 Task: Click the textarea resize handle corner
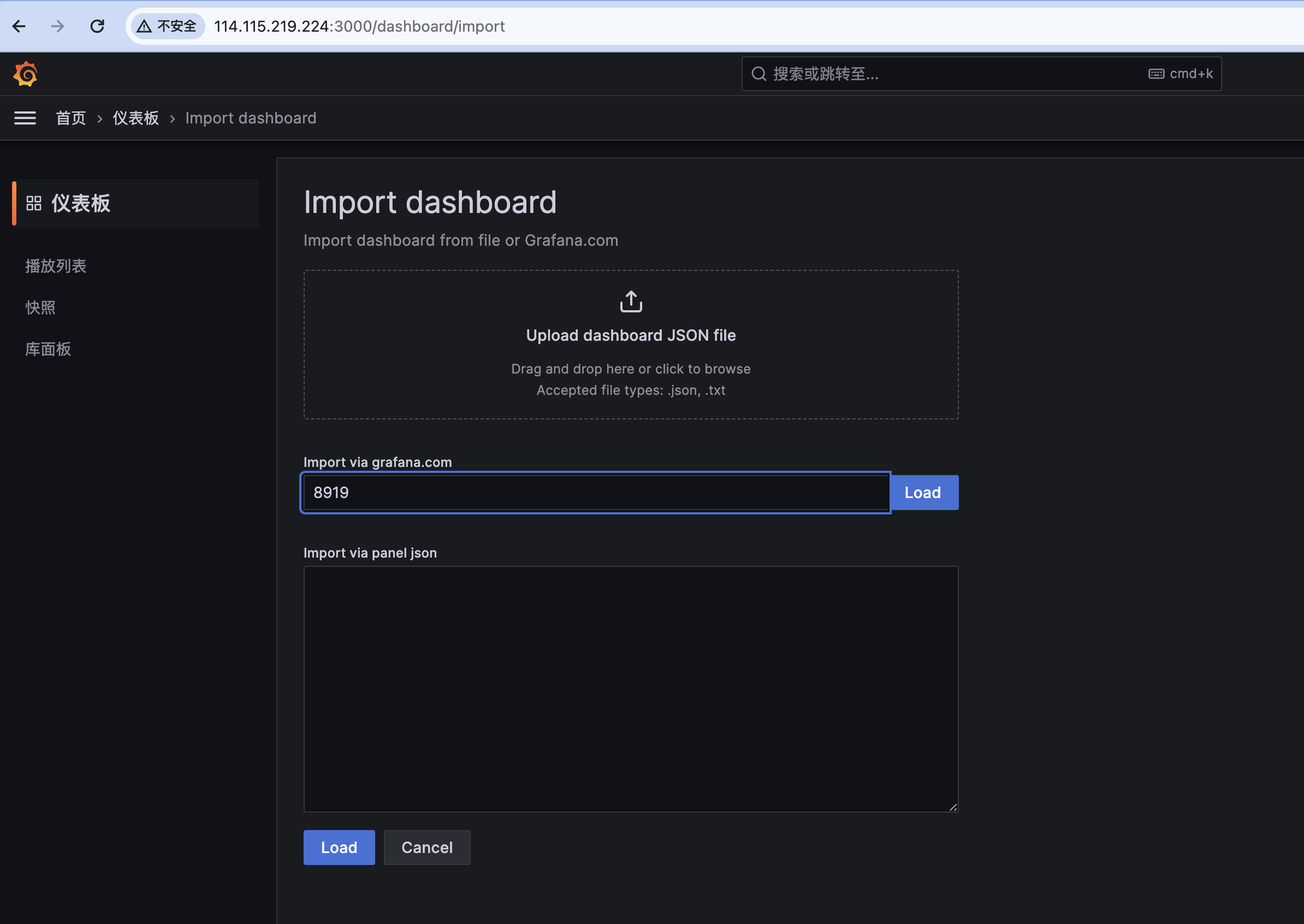[953, 807]
